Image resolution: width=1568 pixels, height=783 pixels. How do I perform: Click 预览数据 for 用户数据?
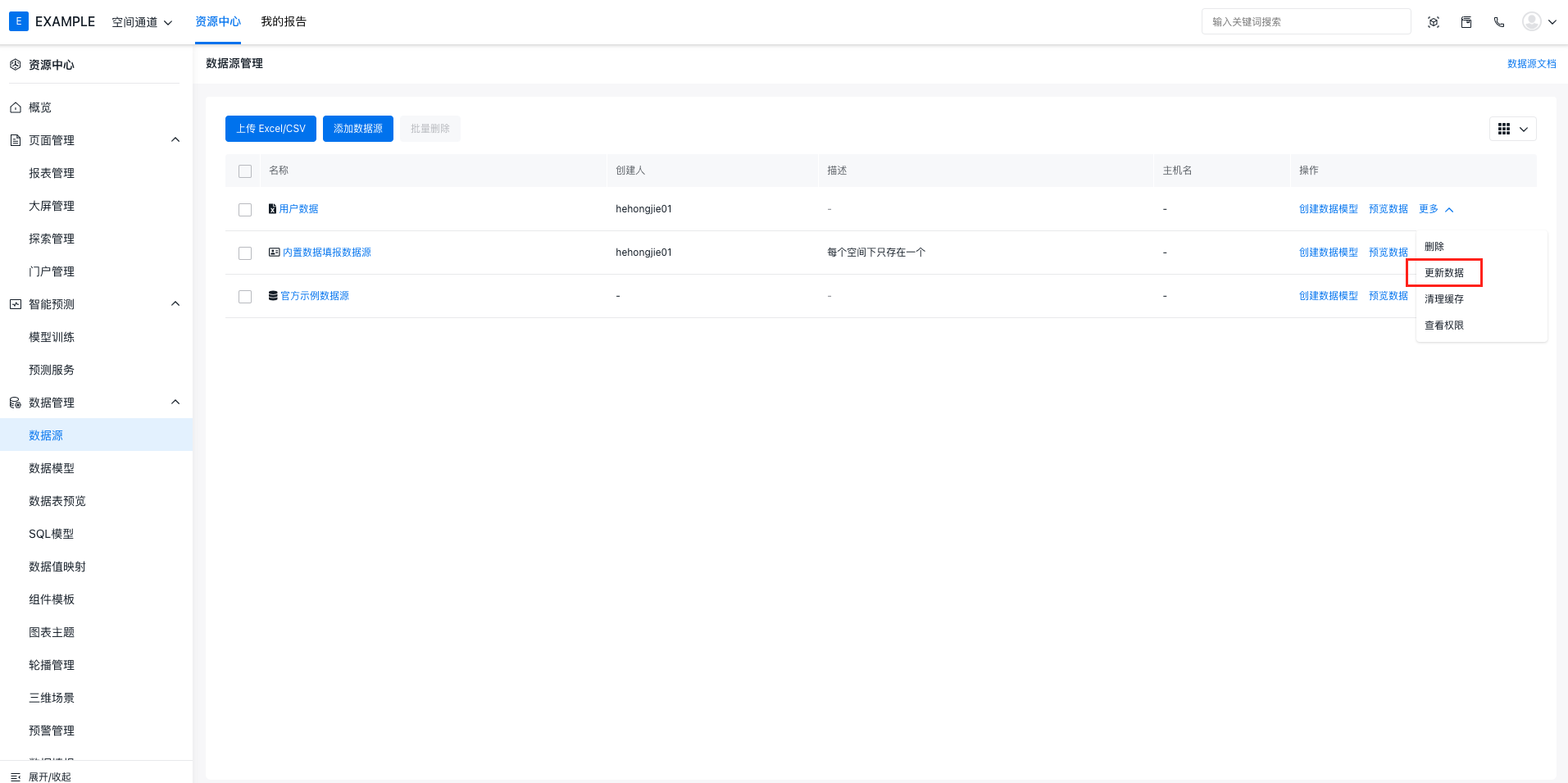(x=1388, y=209)
